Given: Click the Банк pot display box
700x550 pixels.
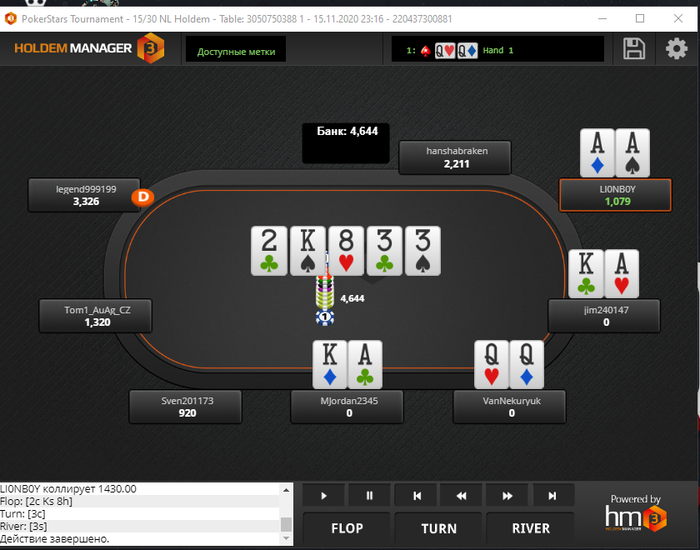Looking at the screenshot, I should (x=346, y=143).
